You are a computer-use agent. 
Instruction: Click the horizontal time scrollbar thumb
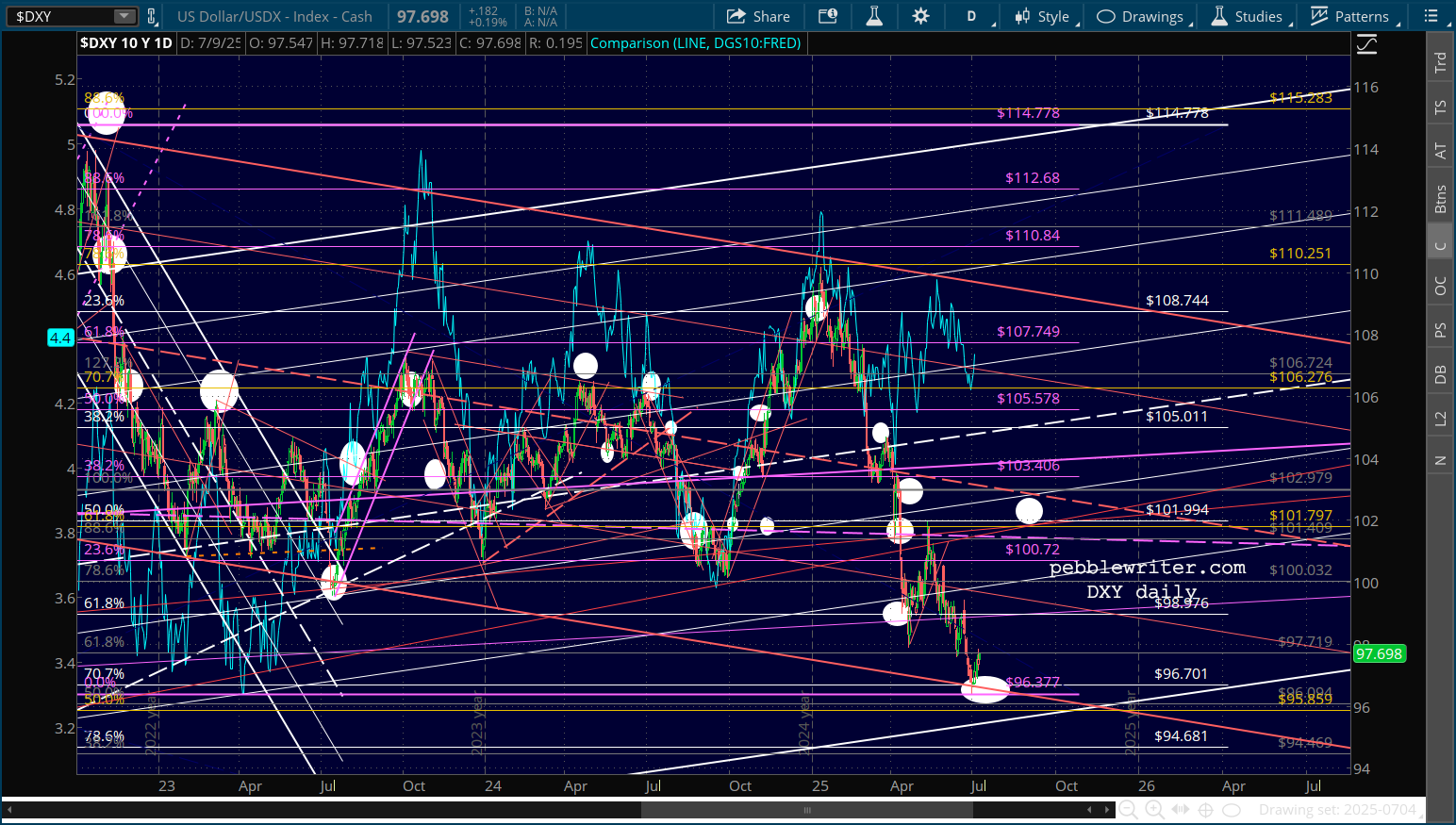(807, 810)
